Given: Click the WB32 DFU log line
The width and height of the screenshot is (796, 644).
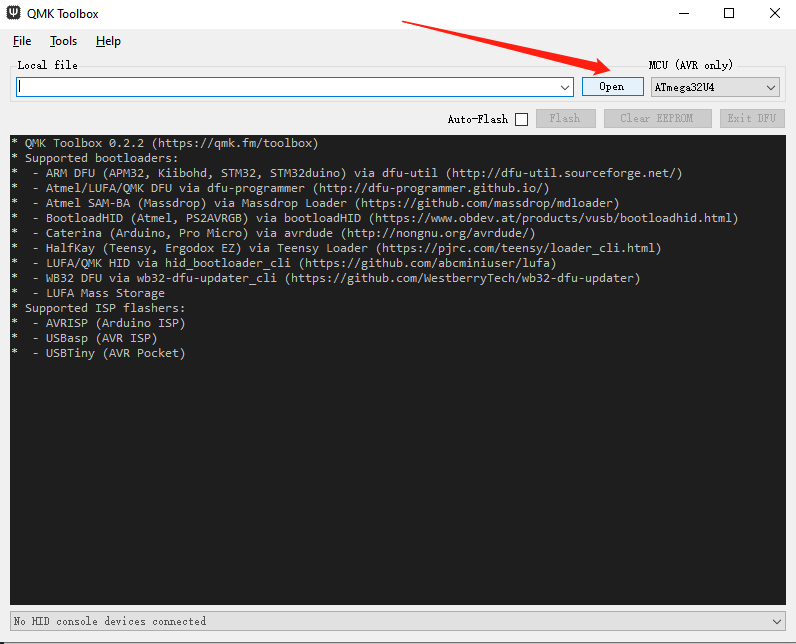Looking at the screenshot, I should [x=326, y=278].
